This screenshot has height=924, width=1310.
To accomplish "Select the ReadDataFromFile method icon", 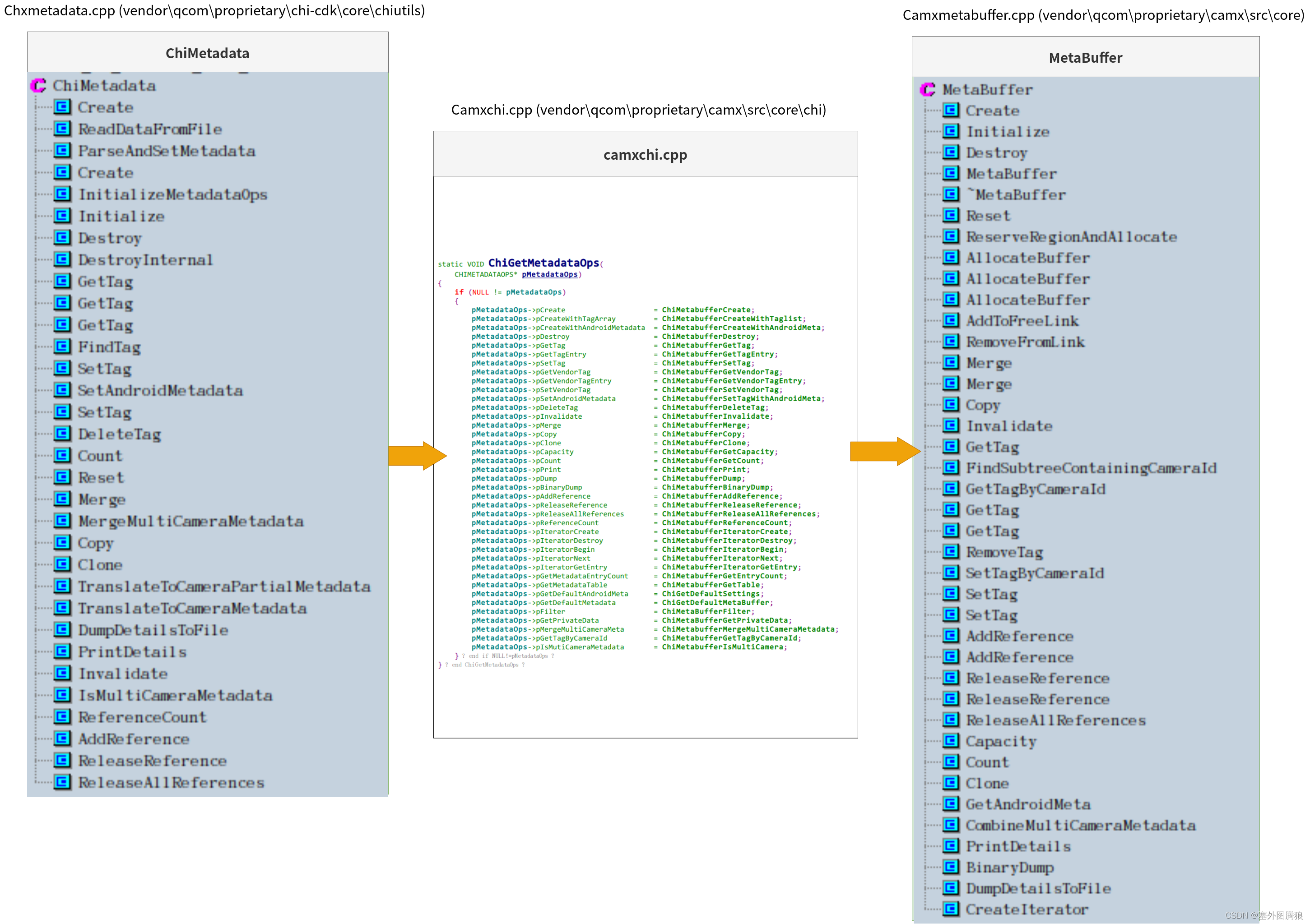I will point(62,129).
